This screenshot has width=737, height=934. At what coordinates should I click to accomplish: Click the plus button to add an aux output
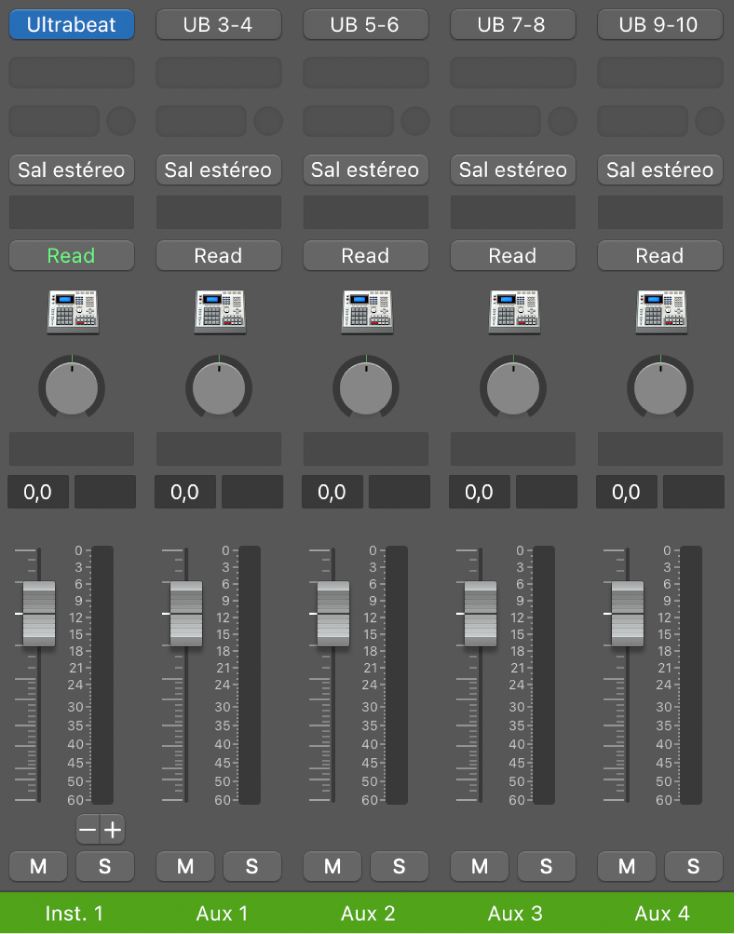pyautogui.click(x=113, y=829)
